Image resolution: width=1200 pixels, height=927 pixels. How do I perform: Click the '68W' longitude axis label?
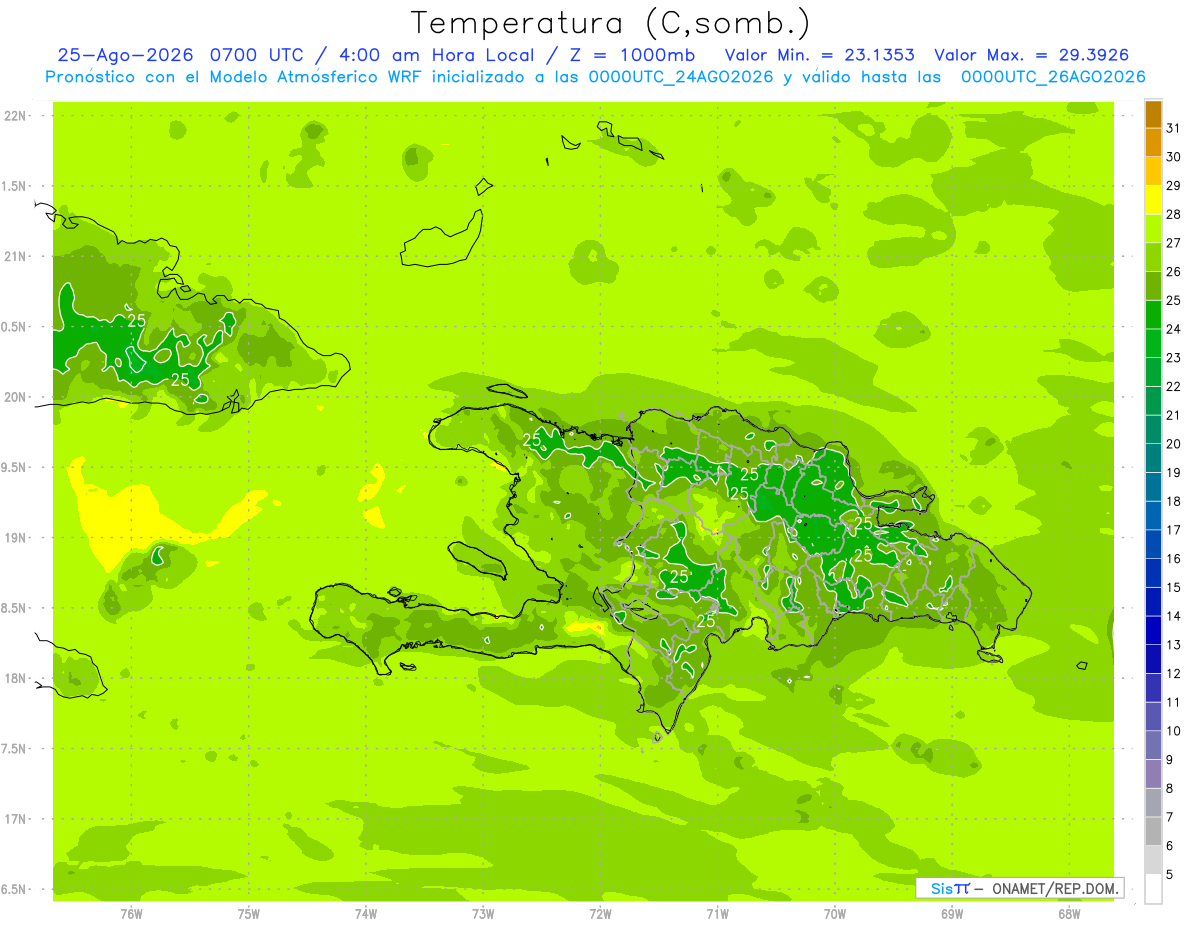(1069, 914)
